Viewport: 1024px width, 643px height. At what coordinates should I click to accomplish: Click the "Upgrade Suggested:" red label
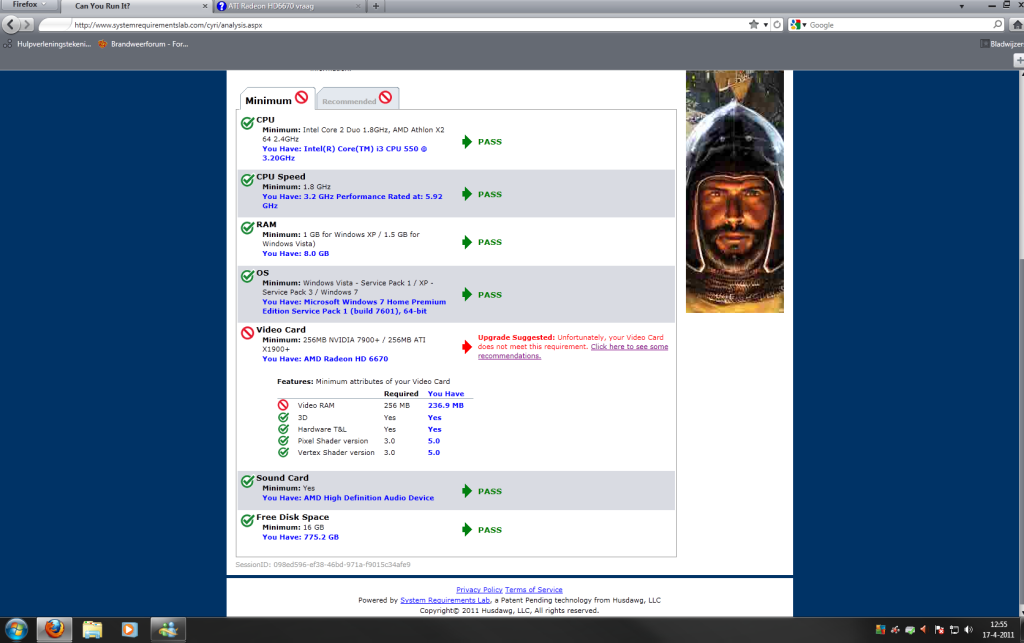tap(516, 337)
